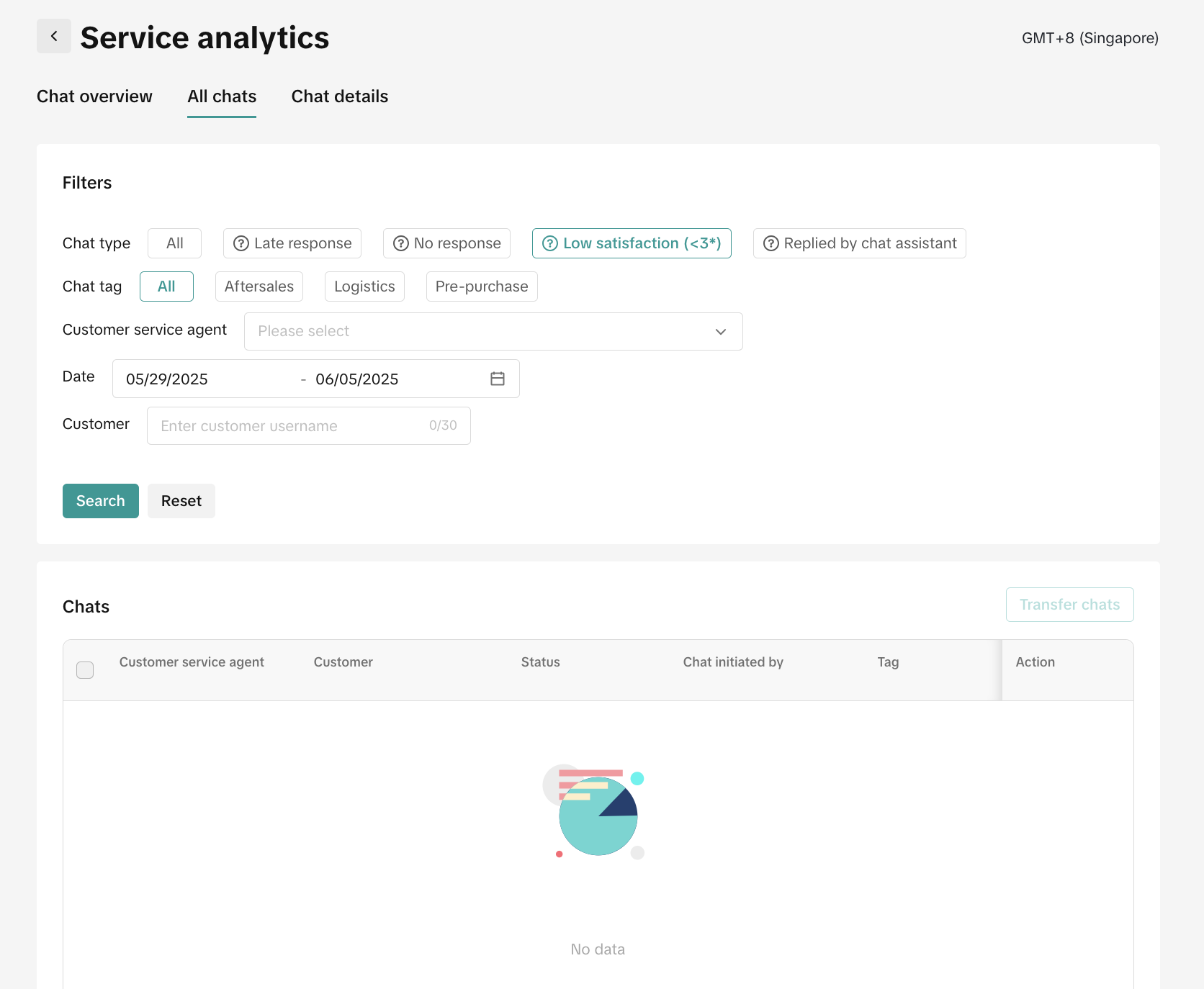Select the All chat type filter

174,243
